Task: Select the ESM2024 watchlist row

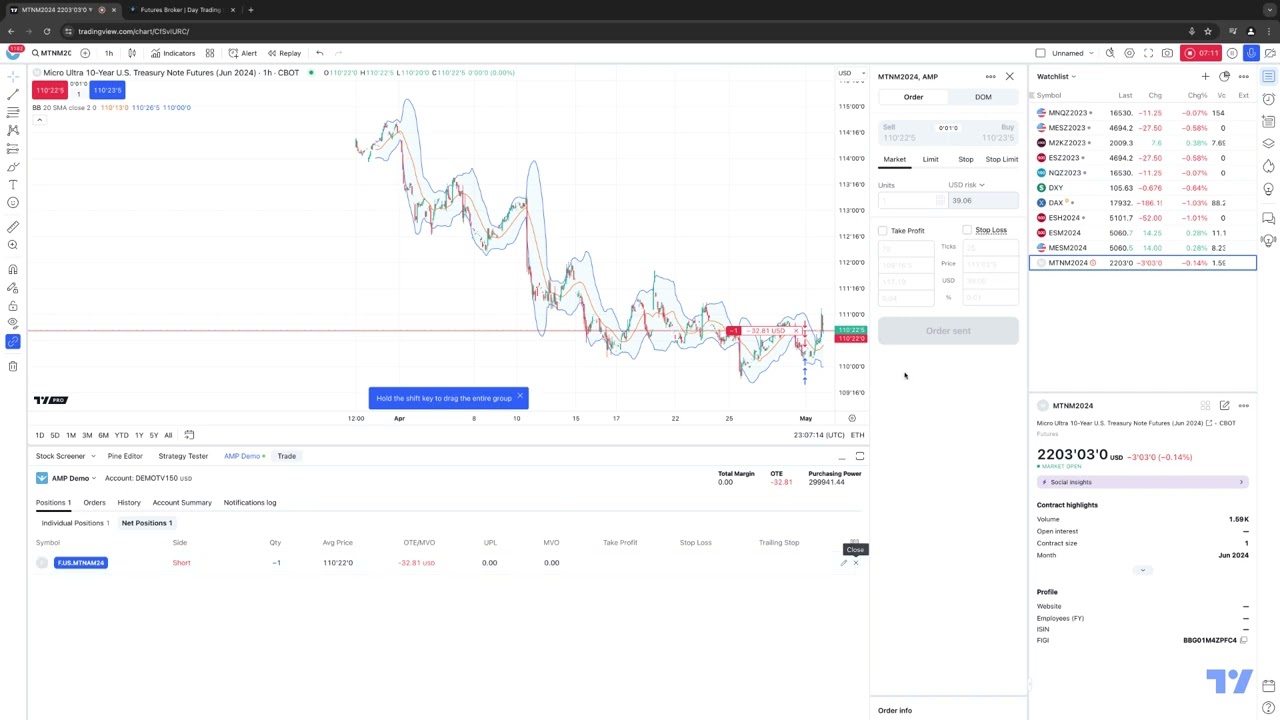Action: coord(1142,233)
